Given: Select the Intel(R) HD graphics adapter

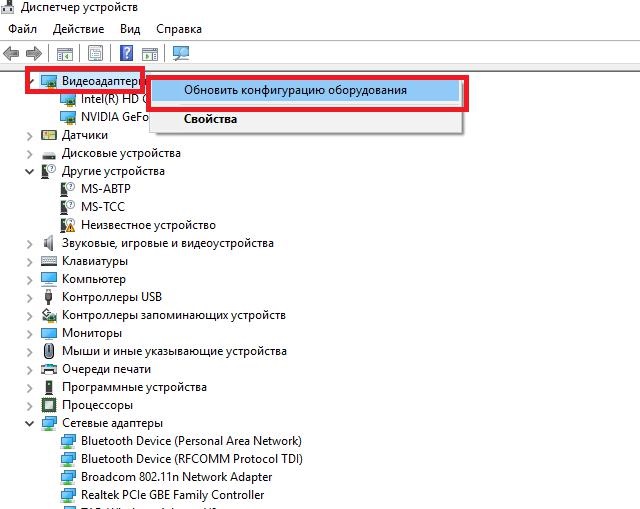Looking at the screenshot, I should point(114,99).
